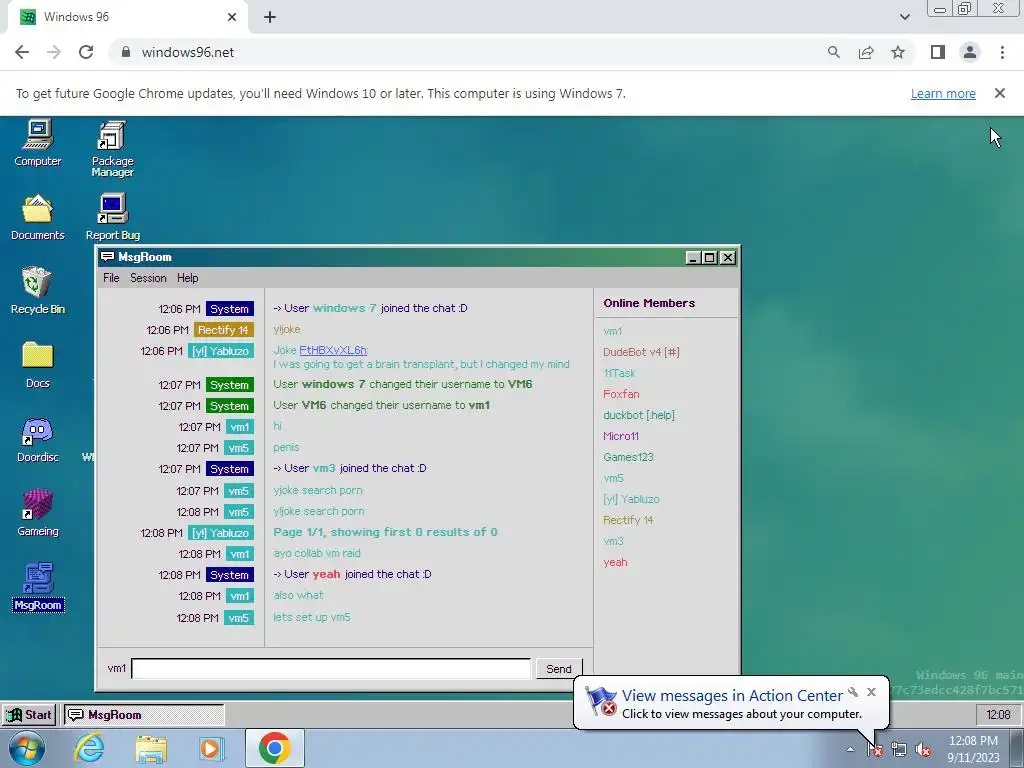The width and height of the screenshot is (1024, 768).
Task: Maximize the MsgRoom window
Action: (710, 257)
